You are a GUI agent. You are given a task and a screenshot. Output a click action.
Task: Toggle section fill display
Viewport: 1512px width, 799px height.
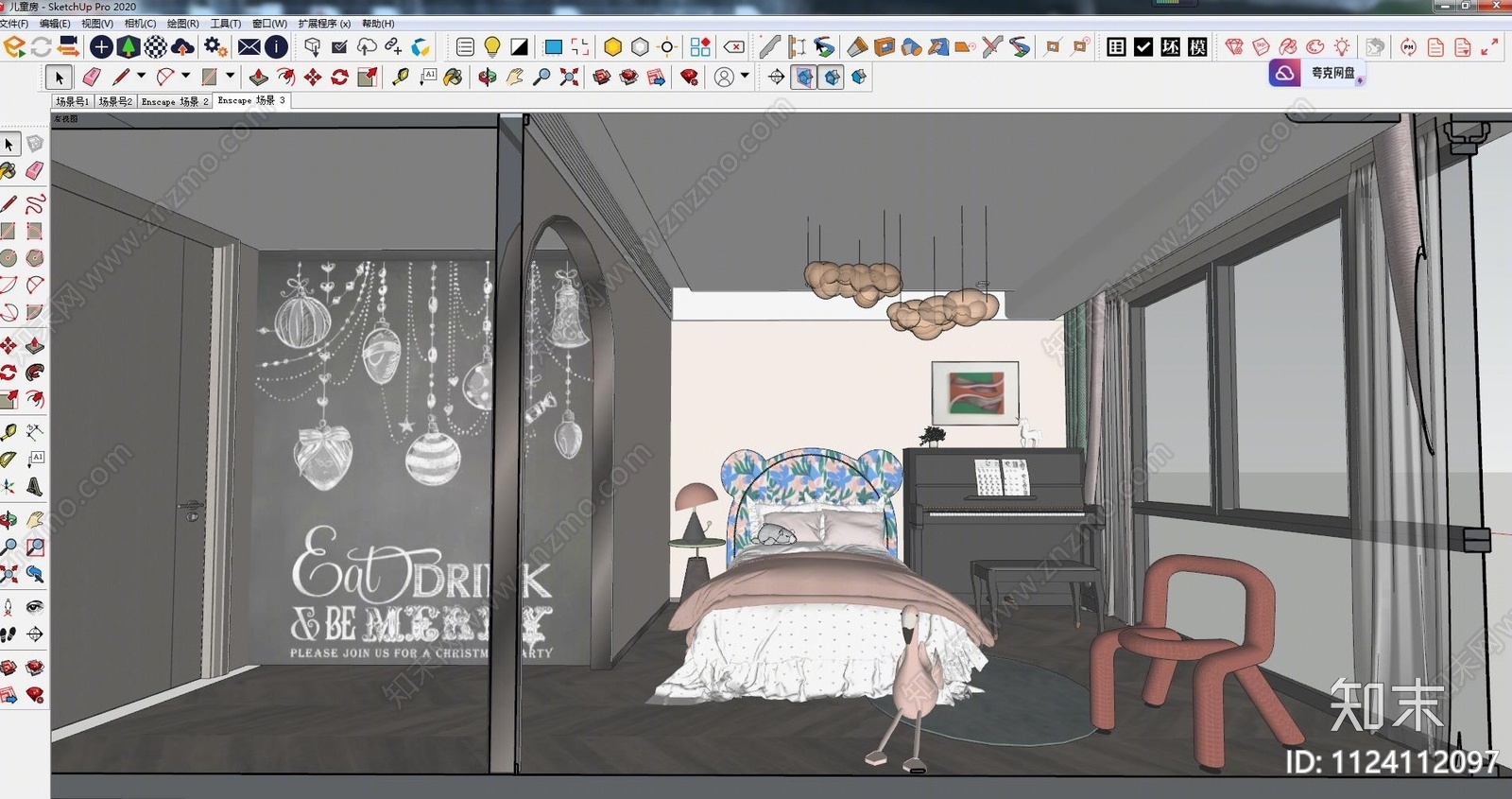tap(859, 77)
